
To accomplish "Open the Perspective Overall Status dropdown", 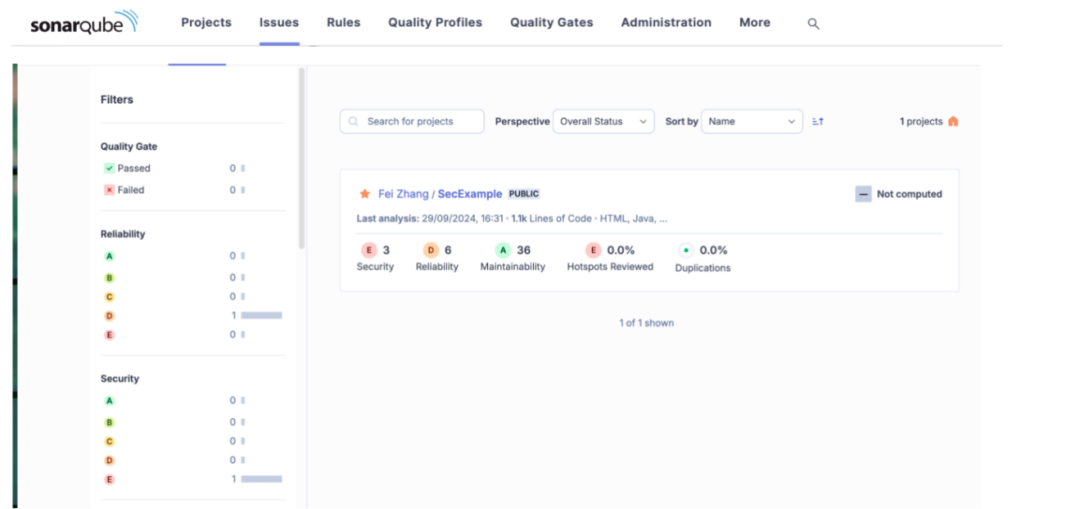I will (603, 122).
